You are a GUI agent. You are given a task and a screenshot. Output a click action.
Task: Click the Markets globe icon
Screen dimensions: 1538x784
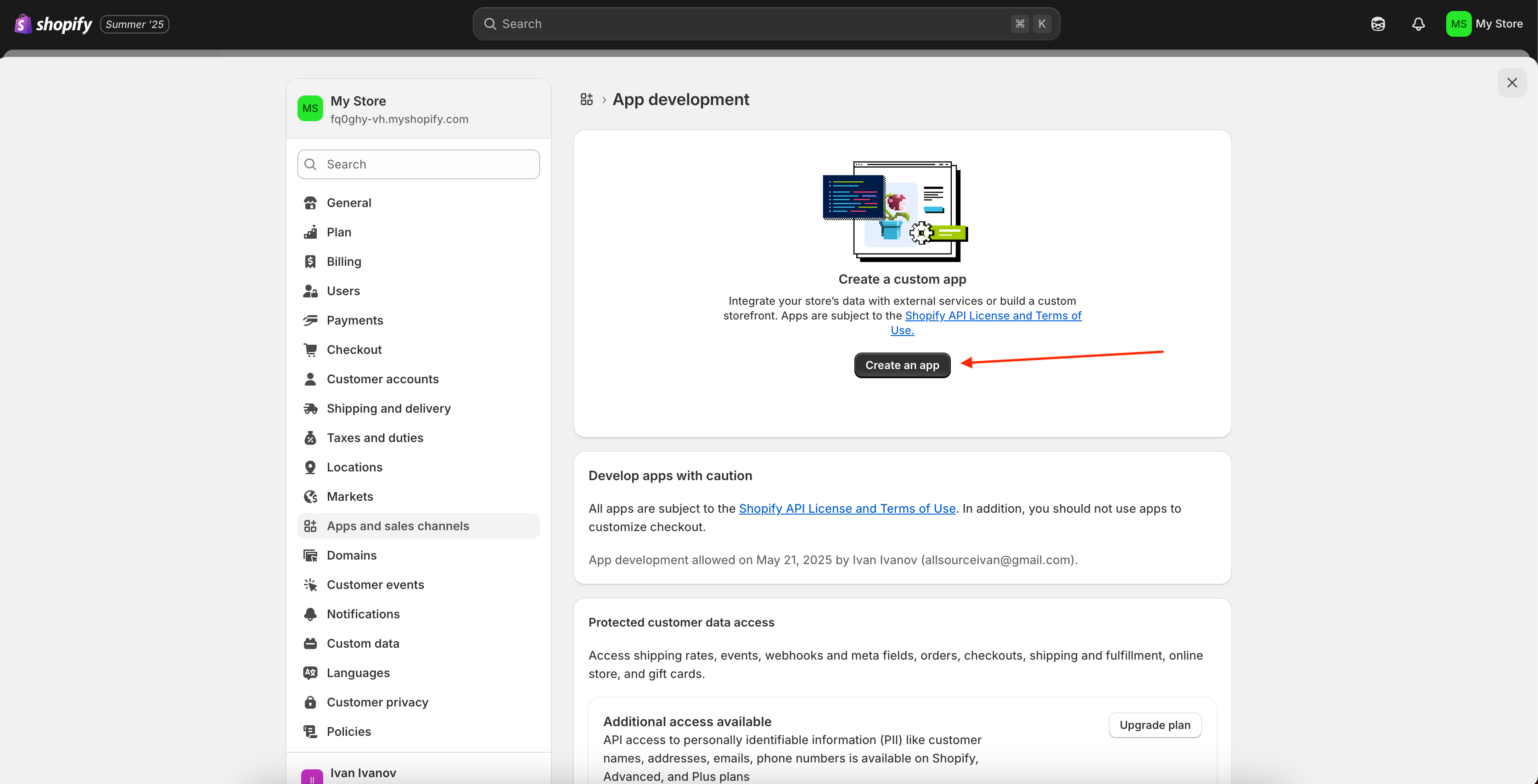click(310, 497)
